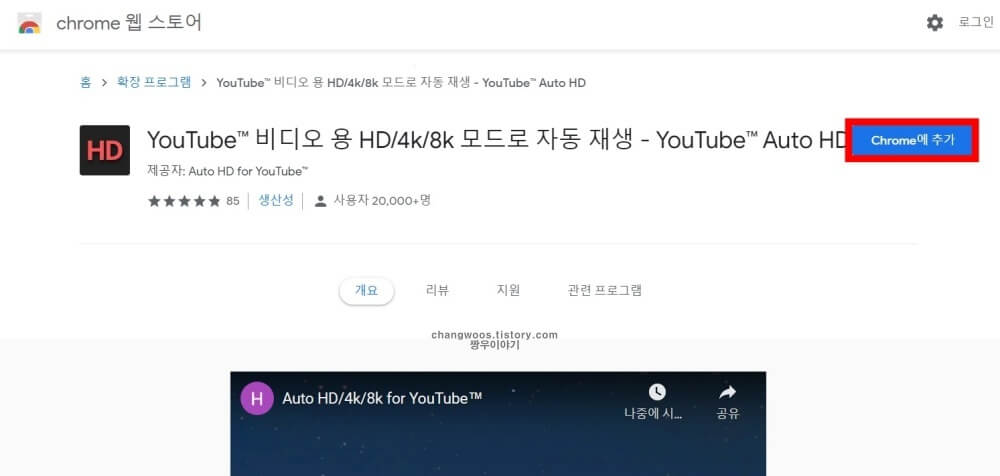The width and height of the screenshot is (1000, 476).
Task: Click the breadcrumb current page title text
Action: pyautogui.click(x=401, y=83)
